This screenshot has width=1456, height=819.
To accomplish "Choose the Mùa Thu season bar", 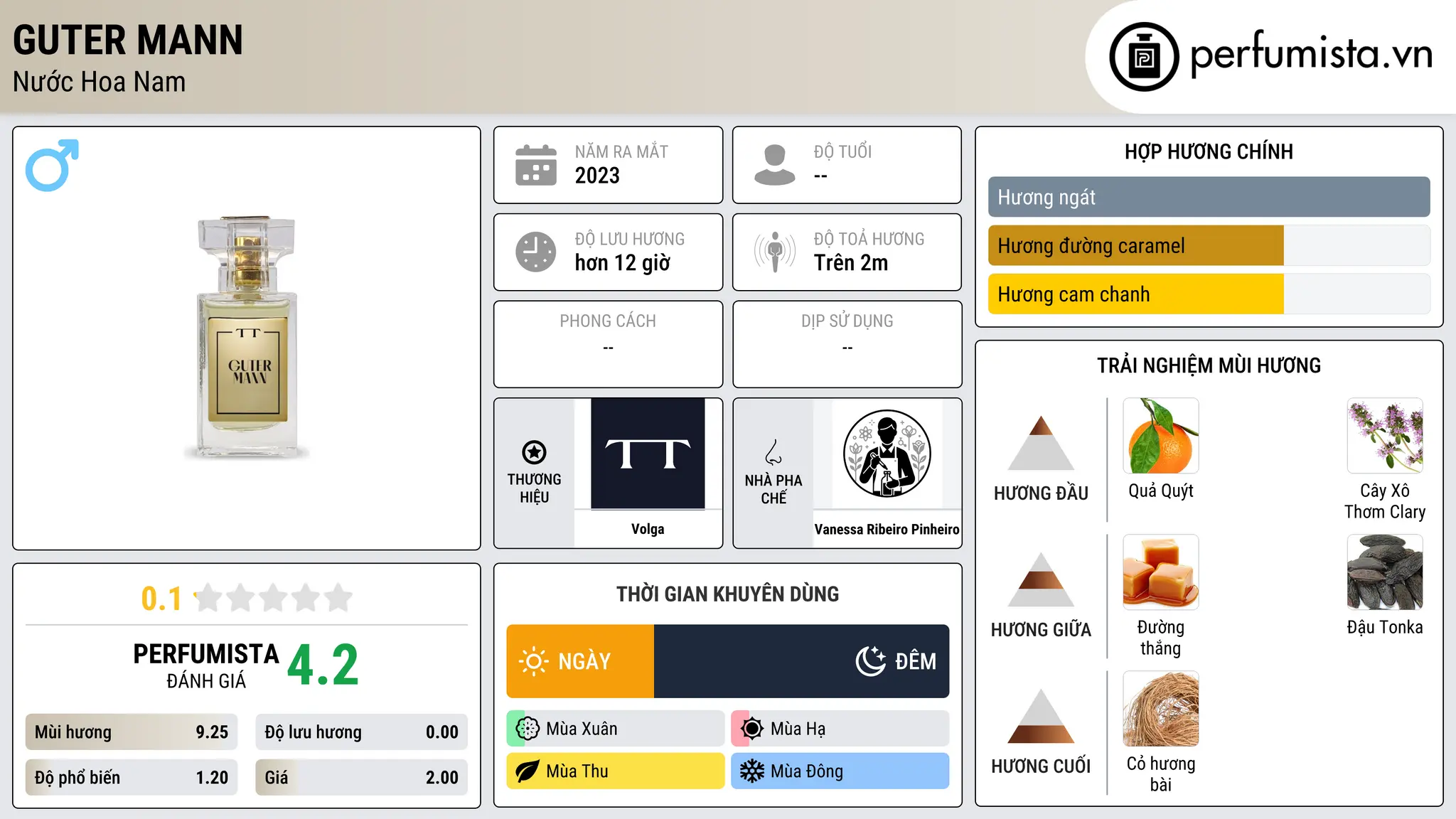I will tap(616, 771).
